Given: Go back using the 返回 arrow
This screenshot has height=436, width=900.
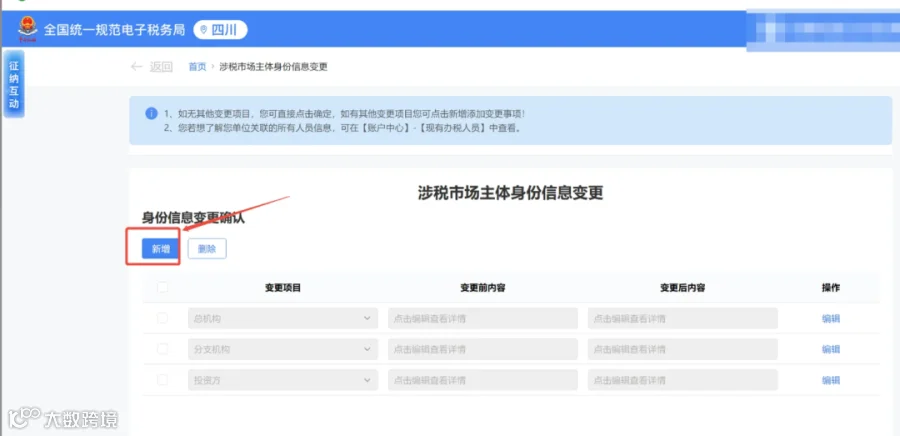Looking at the screenshot, I should pyautogui.click(x=137, y=67).
